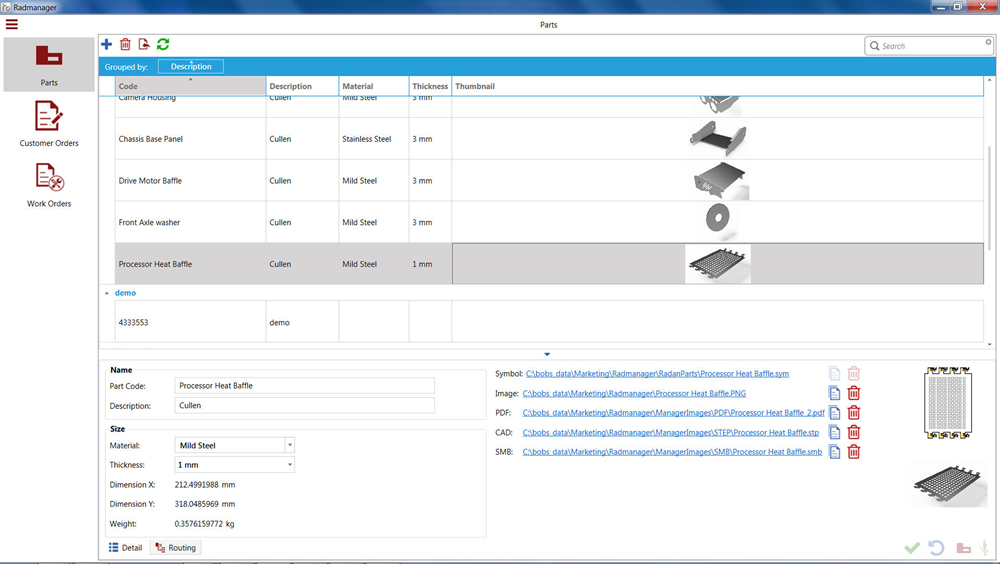Click the green refresh icon in toolbar
Screen dimensions: 1000x564
point(163,44)
